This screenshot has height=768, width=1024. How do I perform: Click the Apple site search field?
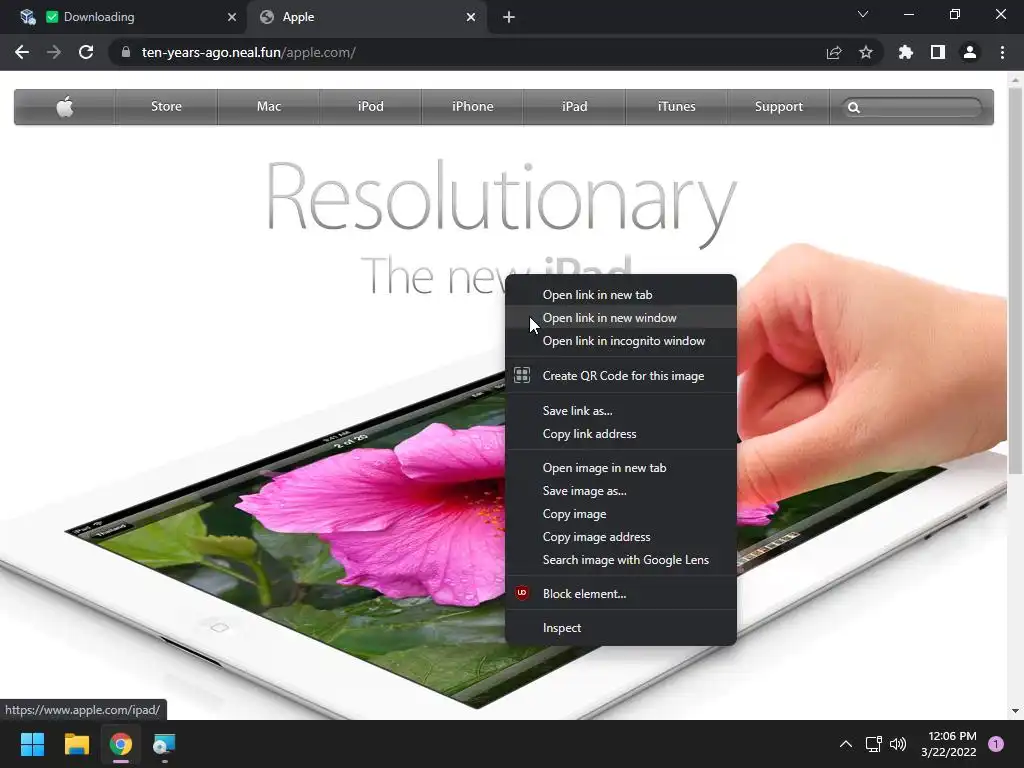912,107
